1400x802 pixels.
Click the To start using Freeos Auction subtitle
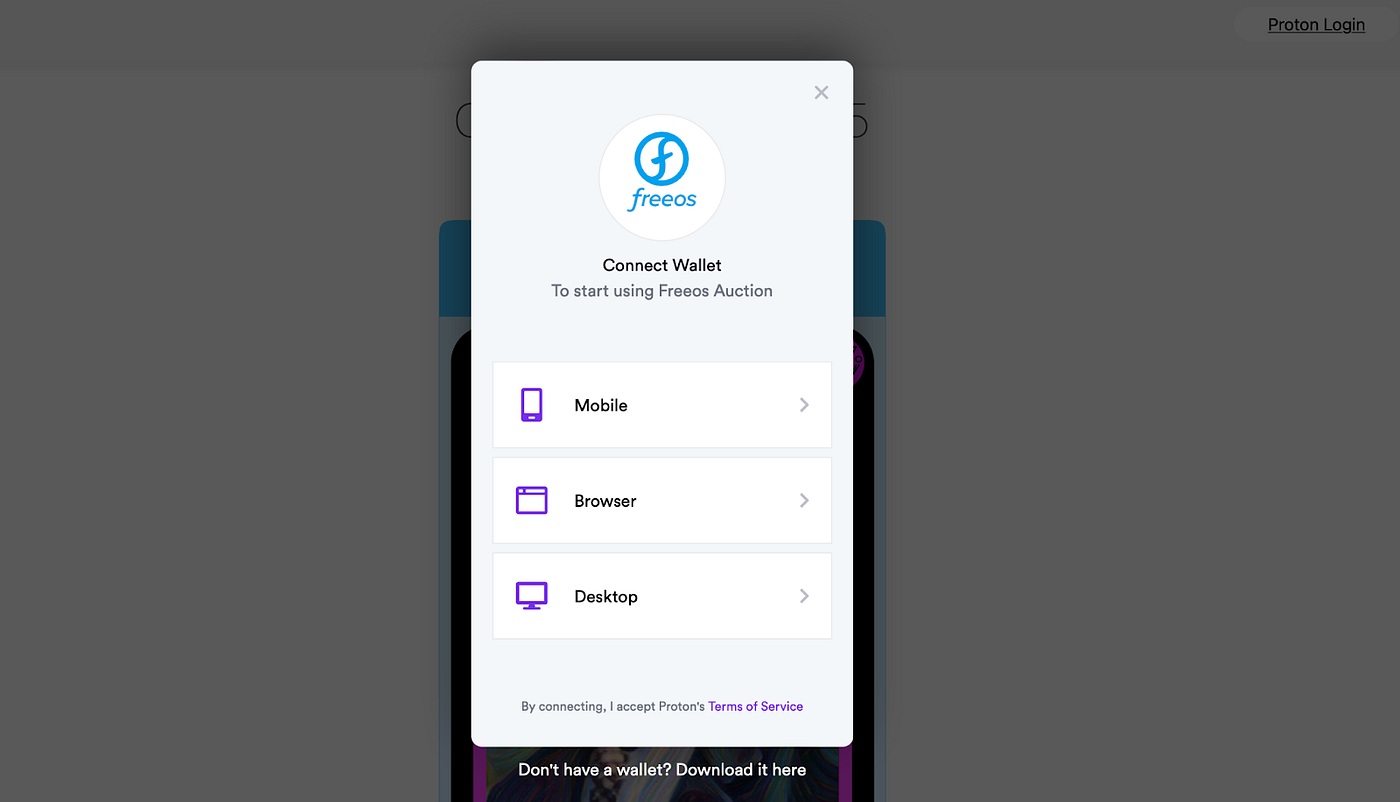[662, 291]
